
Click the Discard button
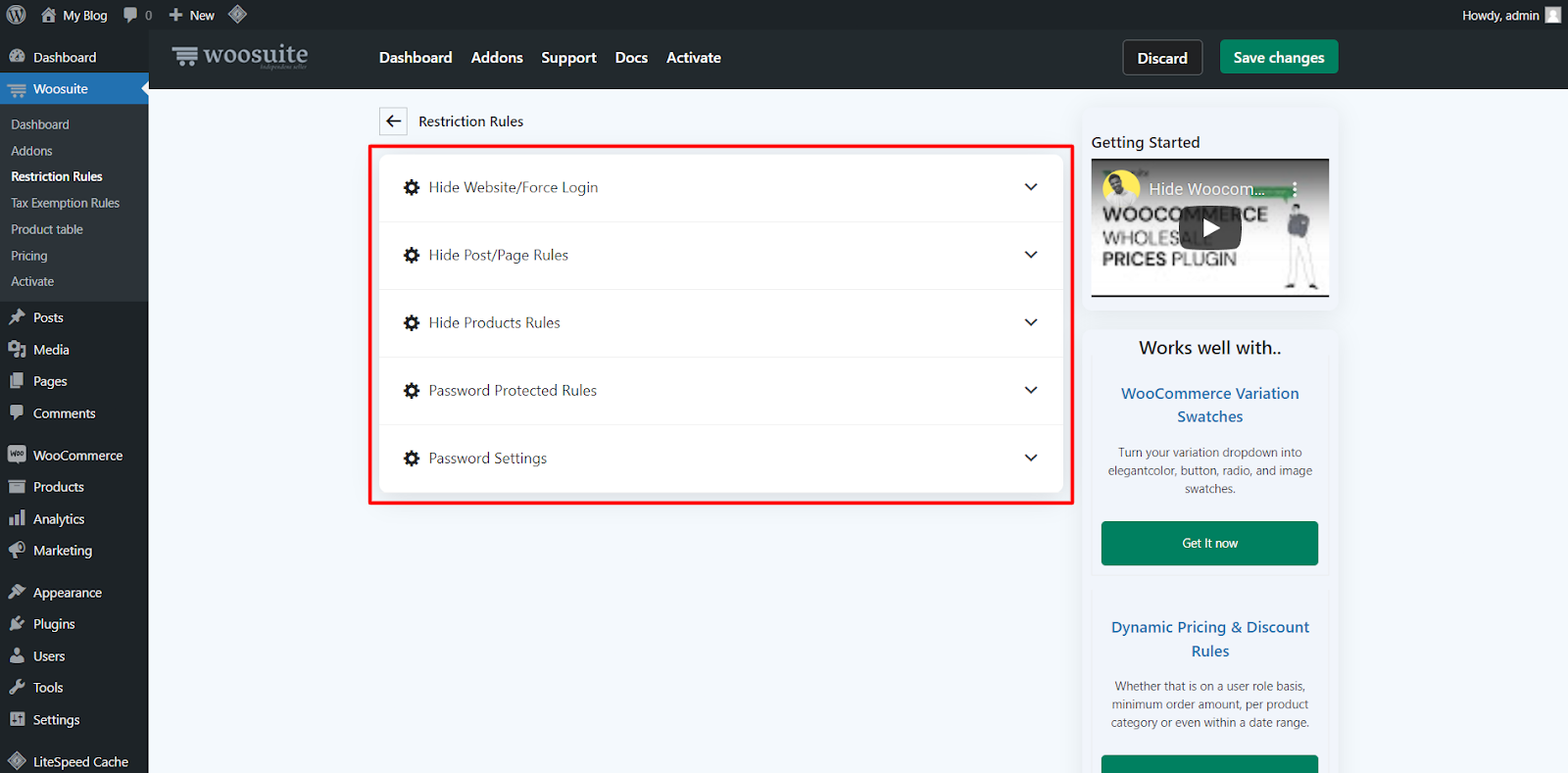(1162, 58)
